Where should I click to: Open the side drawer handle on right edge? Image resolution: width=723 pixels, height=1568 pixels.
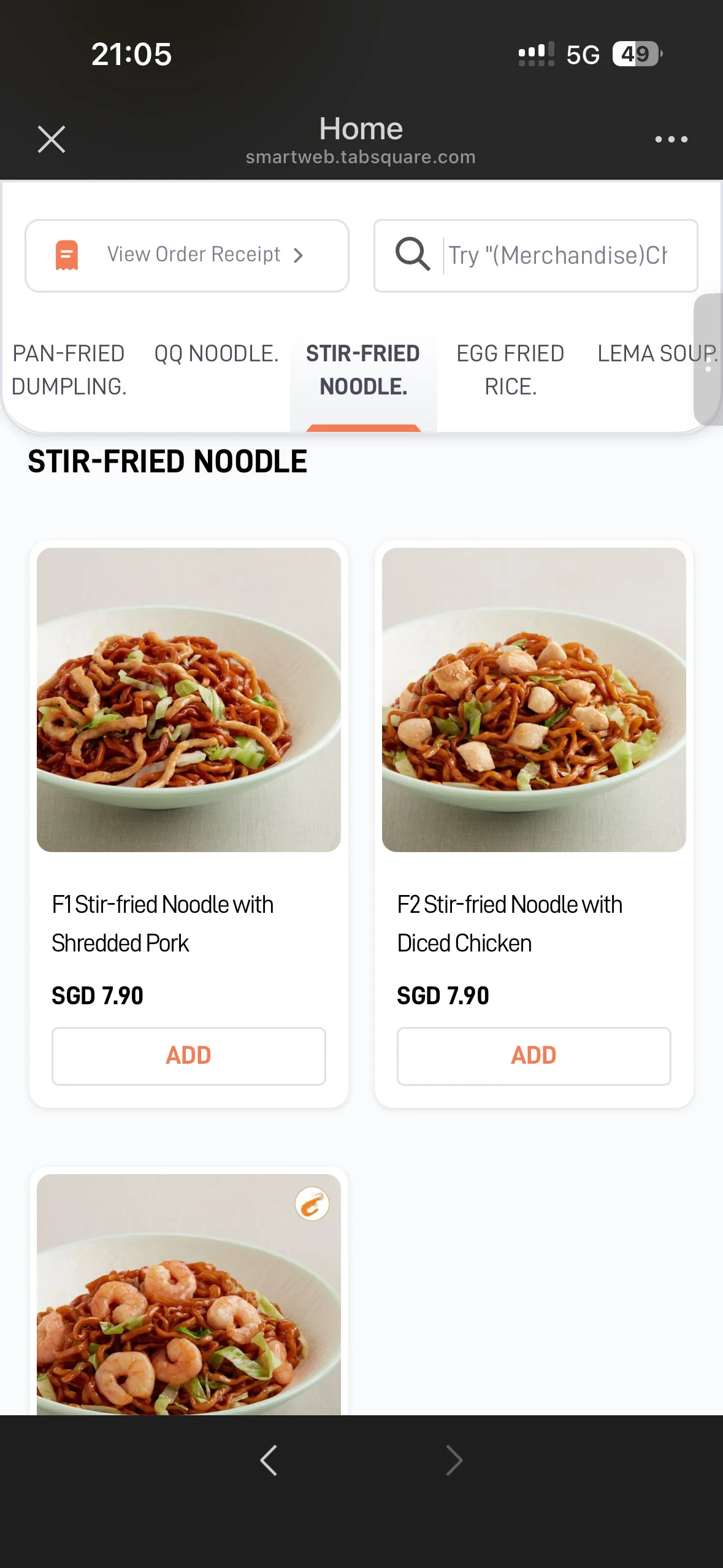(x=708, y=359)
